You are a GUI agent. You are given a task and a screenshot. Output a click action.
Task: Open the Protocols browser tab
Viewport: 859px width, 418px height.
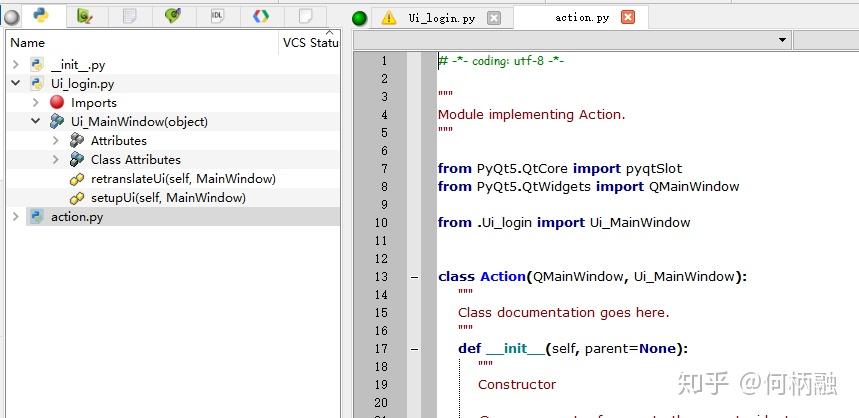(260, 16)
